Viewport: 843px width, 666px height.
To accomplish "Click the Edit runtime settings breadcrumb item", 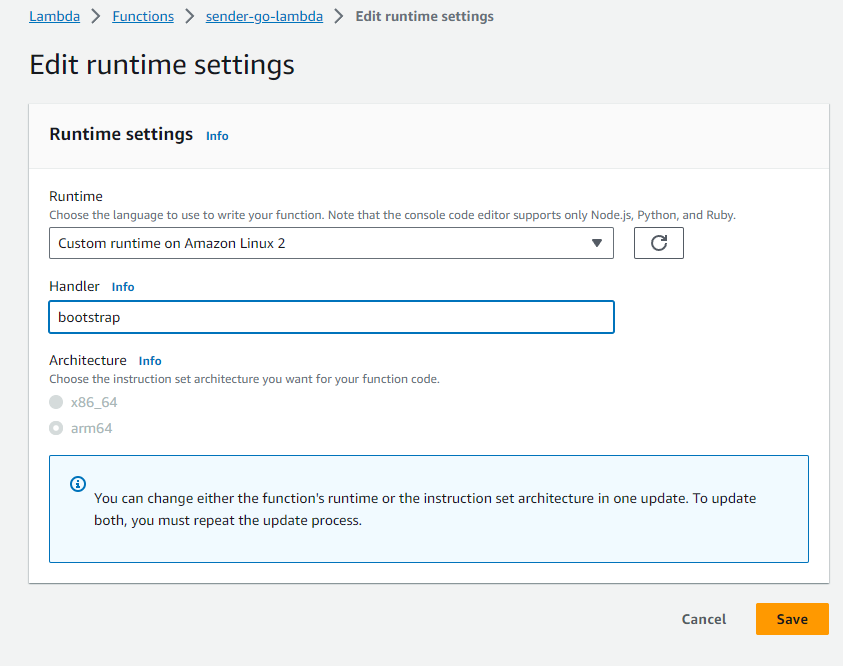I will click(425, 16).
